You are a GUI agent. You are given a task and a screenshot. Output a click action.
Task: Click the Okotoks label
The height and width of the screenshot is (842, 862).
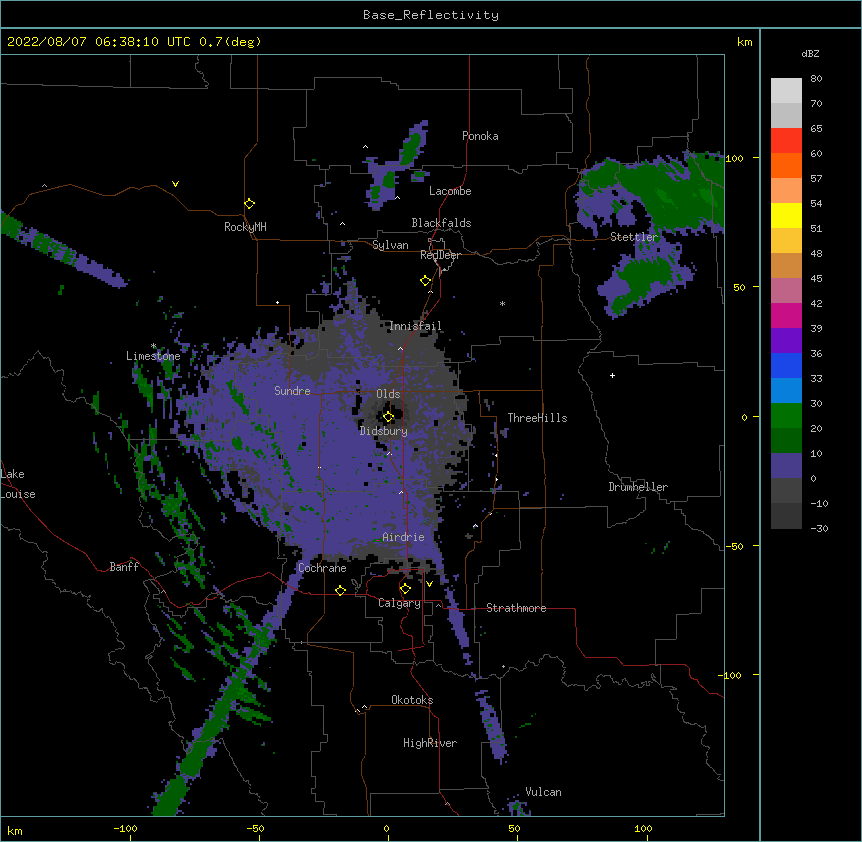412,700
